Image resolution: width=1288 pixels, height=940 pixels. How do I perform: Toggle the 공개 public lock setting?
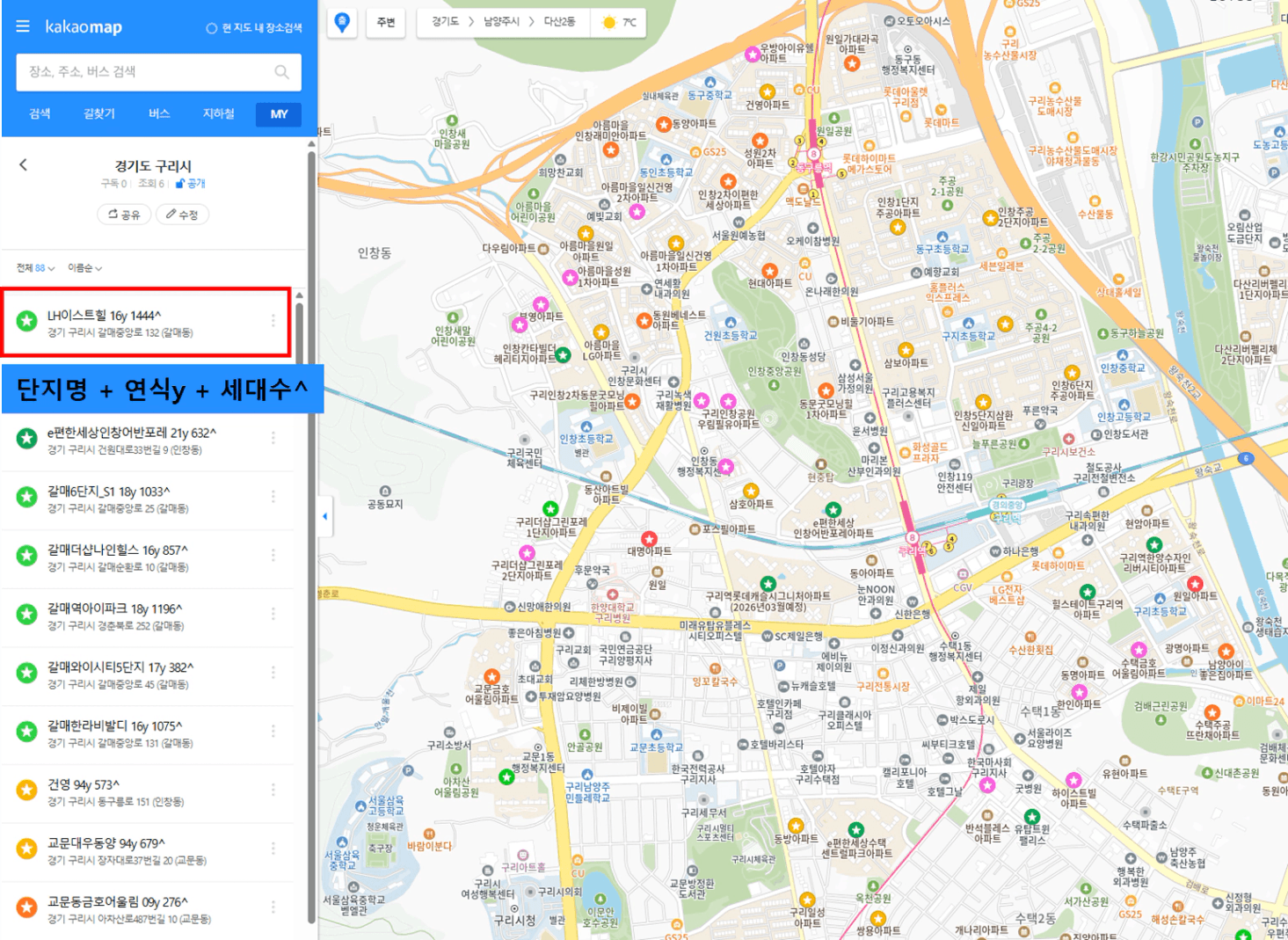191,184
